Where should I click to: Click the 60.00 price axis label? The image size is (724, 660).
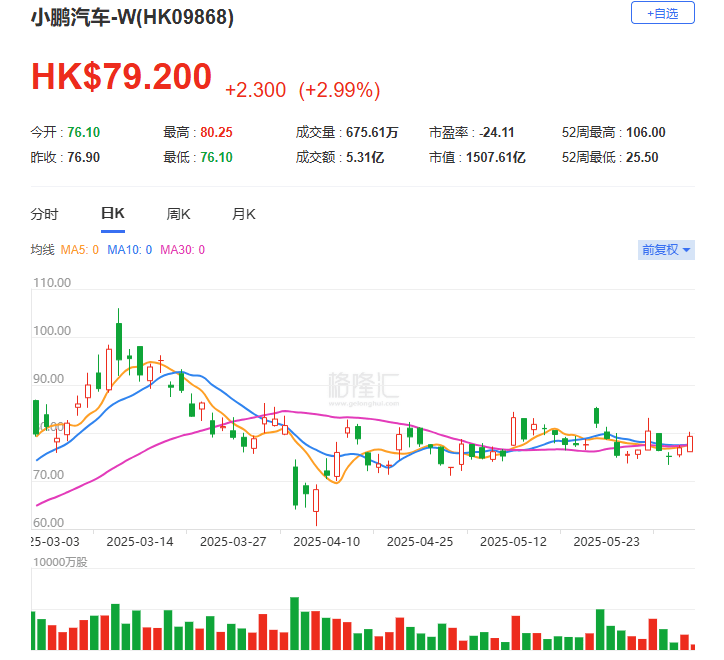tap(48, 523)
